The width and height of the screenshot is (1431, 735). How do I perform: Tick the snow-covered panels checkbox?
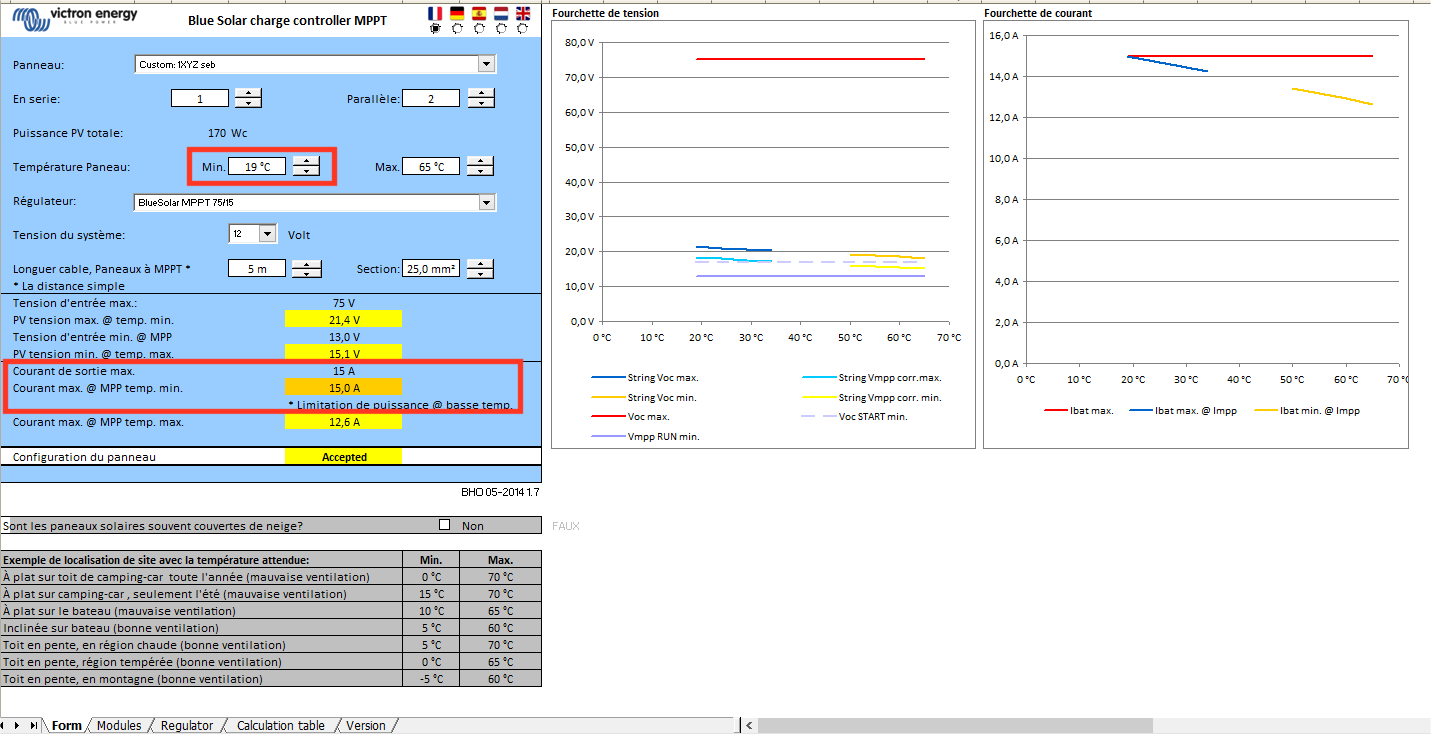point(445,525)
